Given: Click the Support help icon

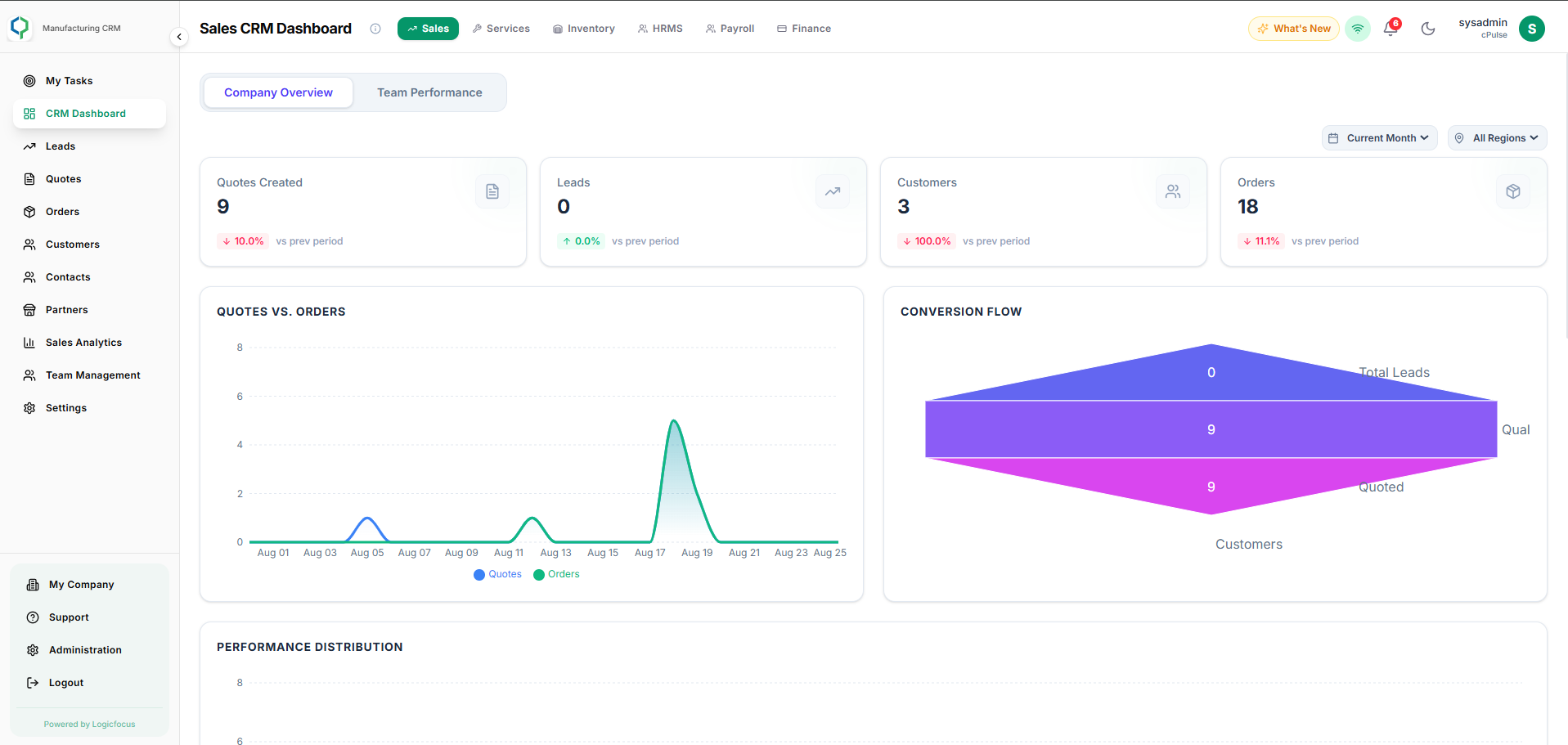Looking at the screenshot, I should [33, 617].
